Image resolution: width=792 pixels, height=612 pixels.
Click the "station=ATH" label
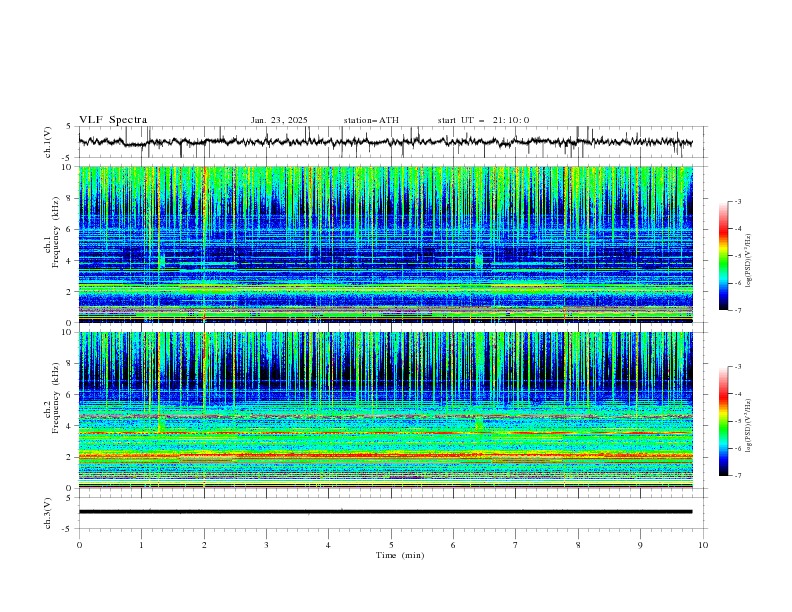[371, 120]
